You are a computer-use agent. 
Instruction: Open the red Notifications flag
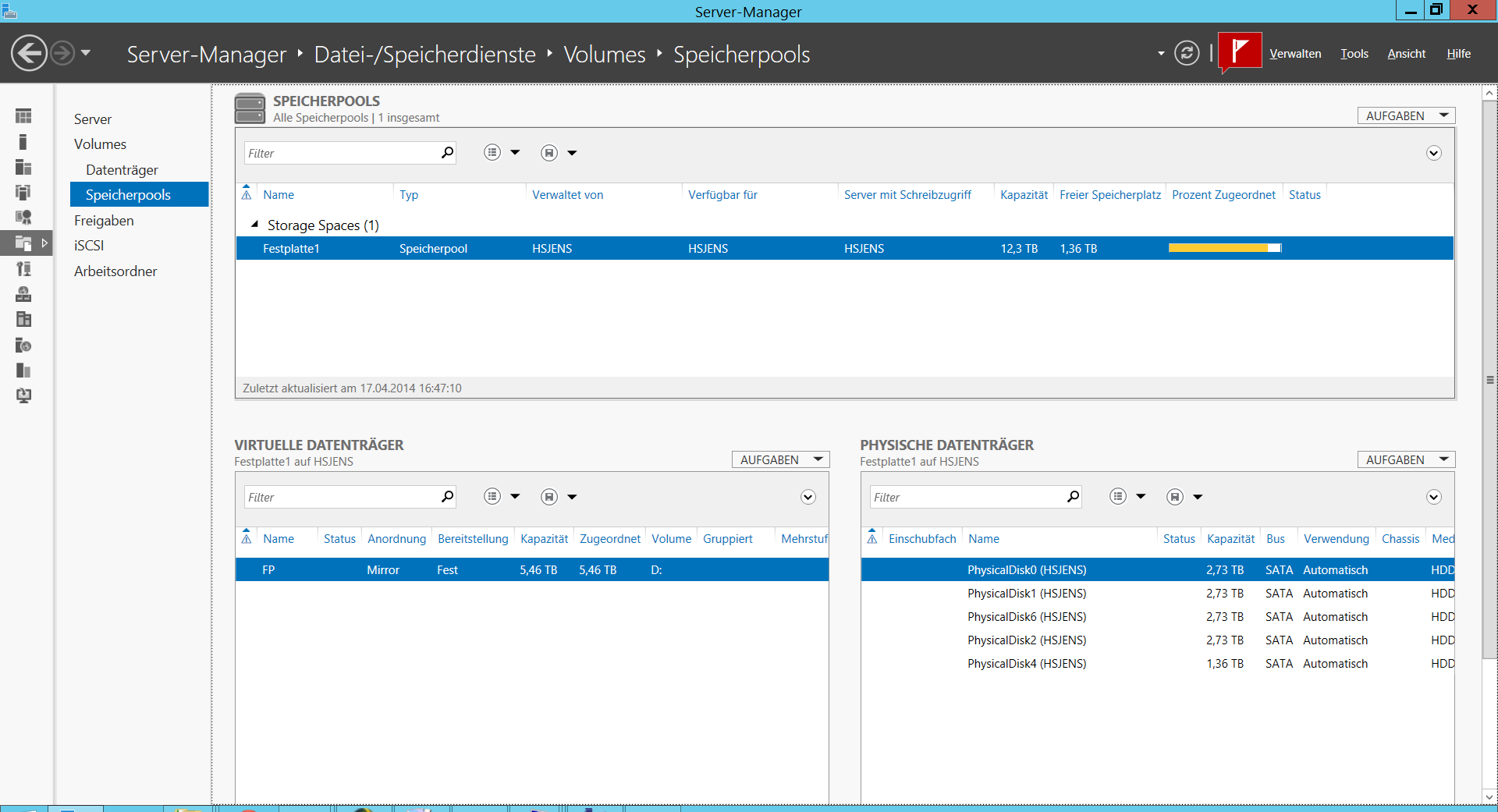coord(1240,52)
